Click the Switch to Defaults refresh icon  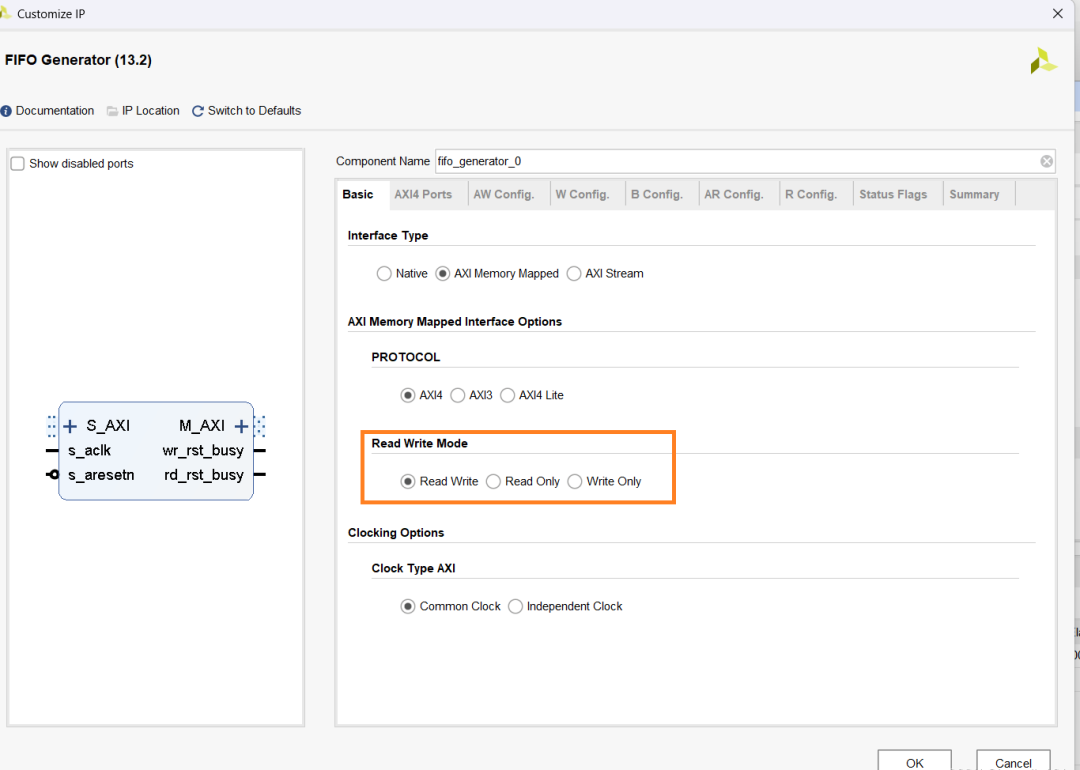pyautogui.click(x=198, y=111)
